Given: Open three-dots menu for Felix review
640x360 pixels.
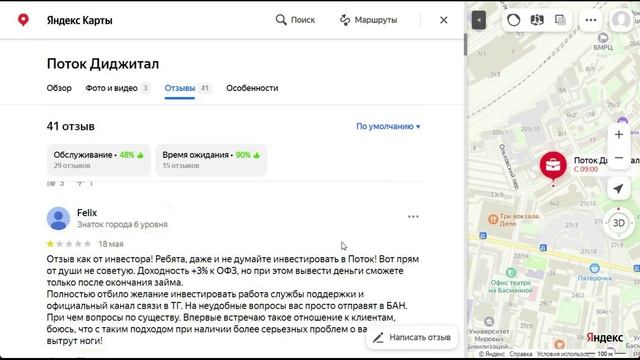Looking at the screenshot, I should (x=413, y=217).
